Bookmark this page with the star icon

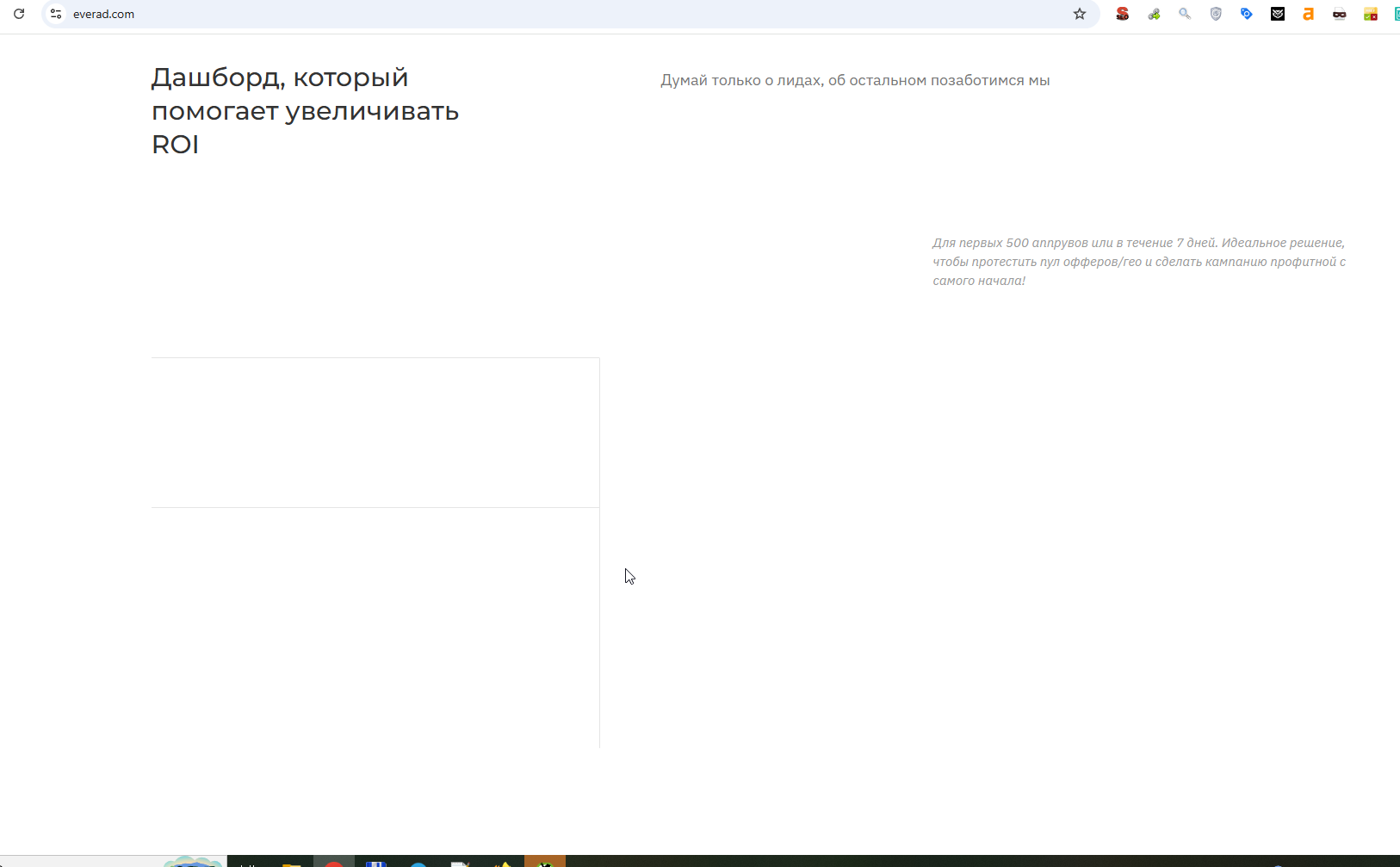click(x=1080, y=14)
